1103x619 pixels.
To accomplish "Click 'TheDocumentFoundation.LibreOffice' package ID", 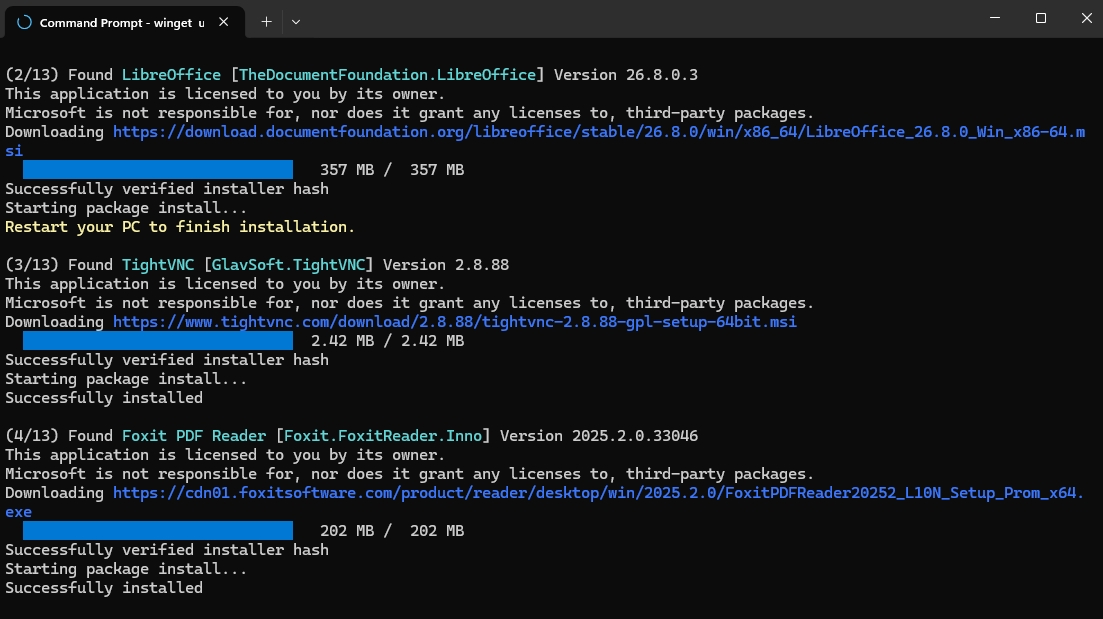I will (x=388, y=75).
